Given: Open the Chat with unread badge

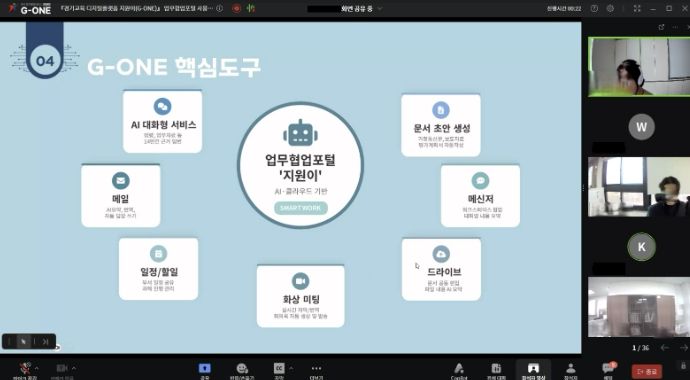Looking at the screenshot, I should (609, 368).
